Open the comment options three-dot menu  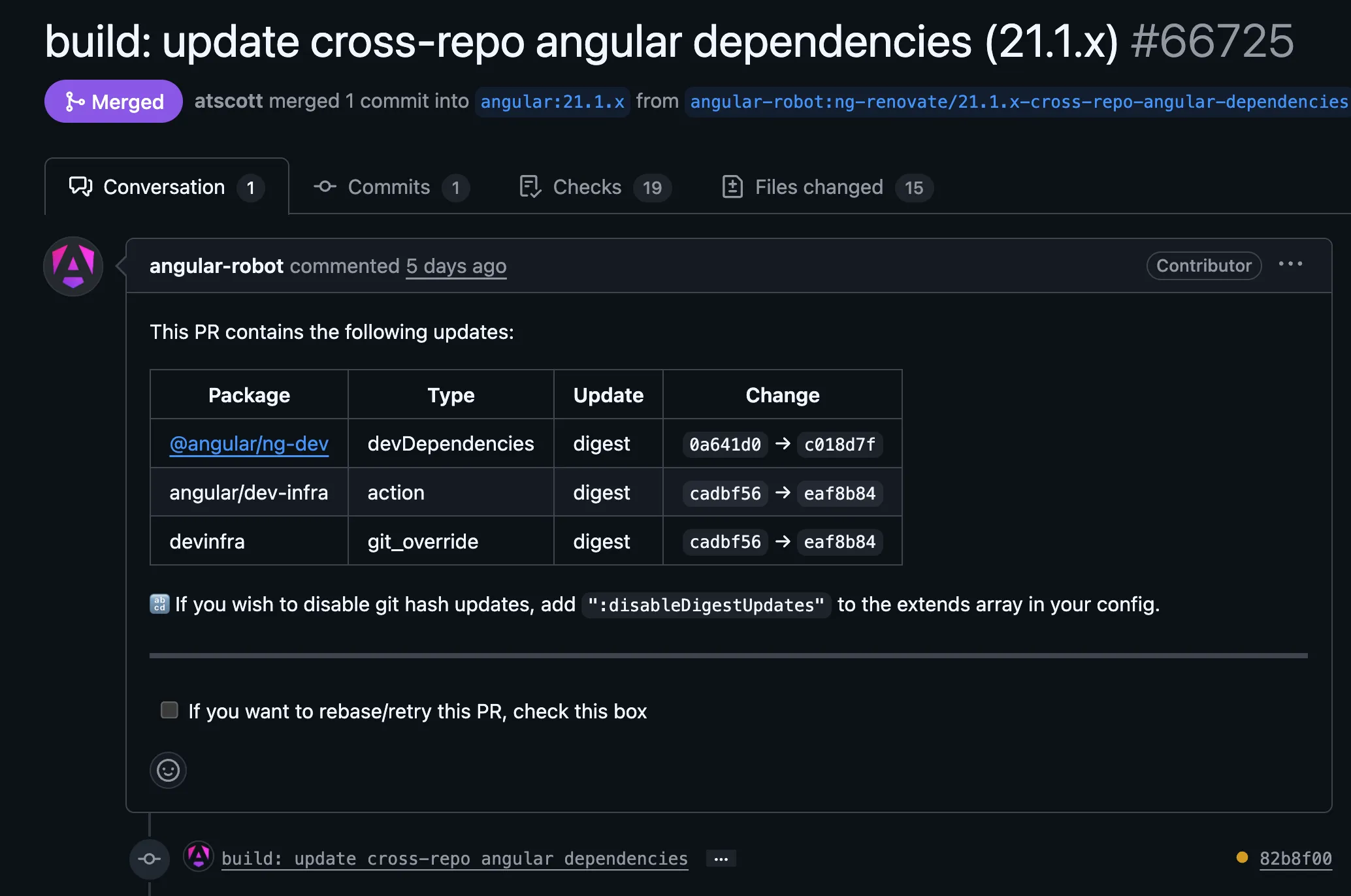coord(1290,264)
